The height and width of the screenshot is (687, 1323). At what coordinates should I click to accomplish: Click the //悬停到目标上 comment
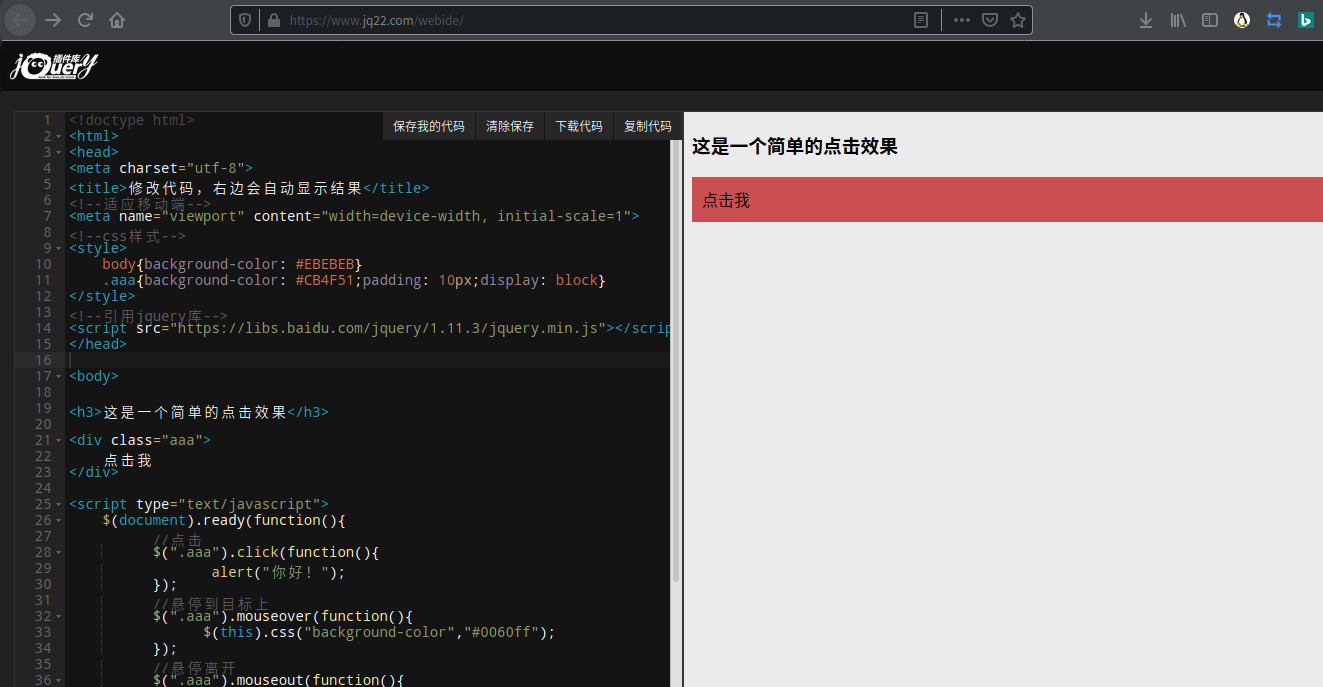point(211,604)
